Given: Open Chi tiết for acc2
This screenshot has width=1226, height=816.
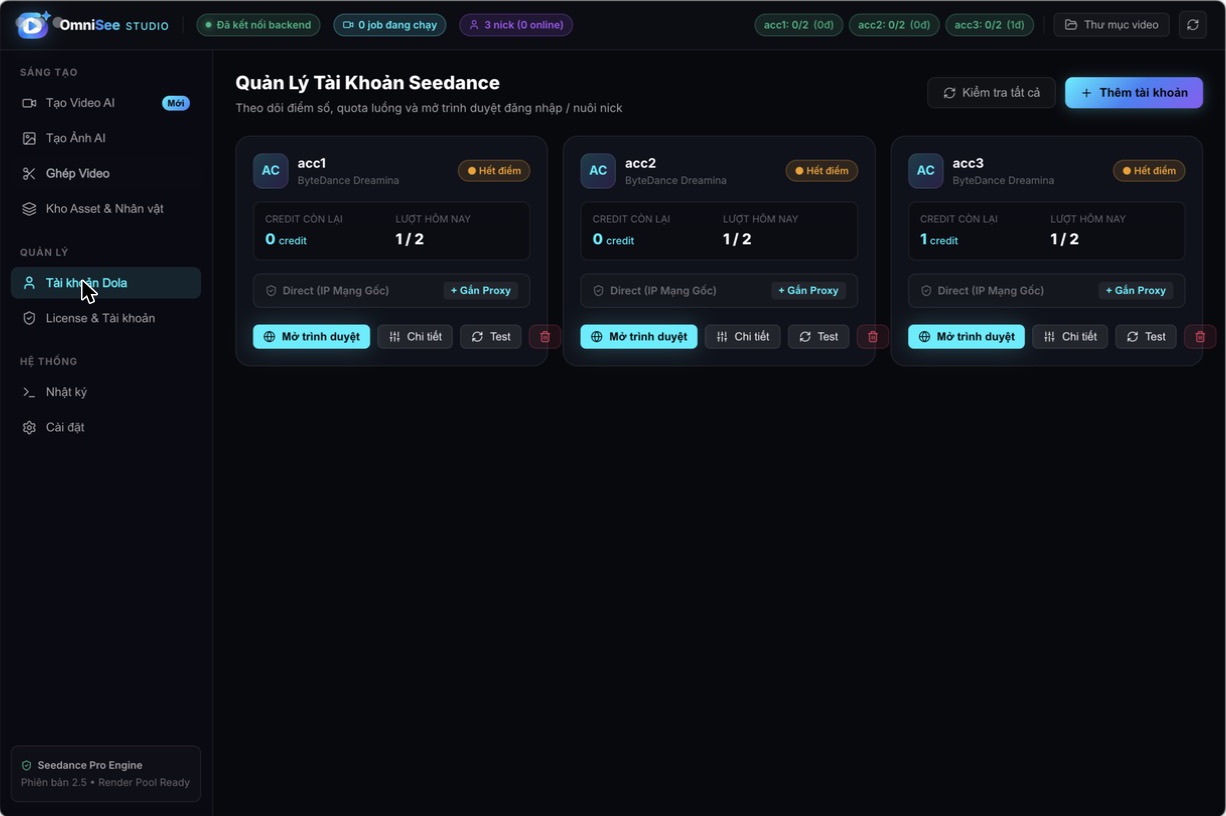Looking at the screenshot, I should coord(743,337).
